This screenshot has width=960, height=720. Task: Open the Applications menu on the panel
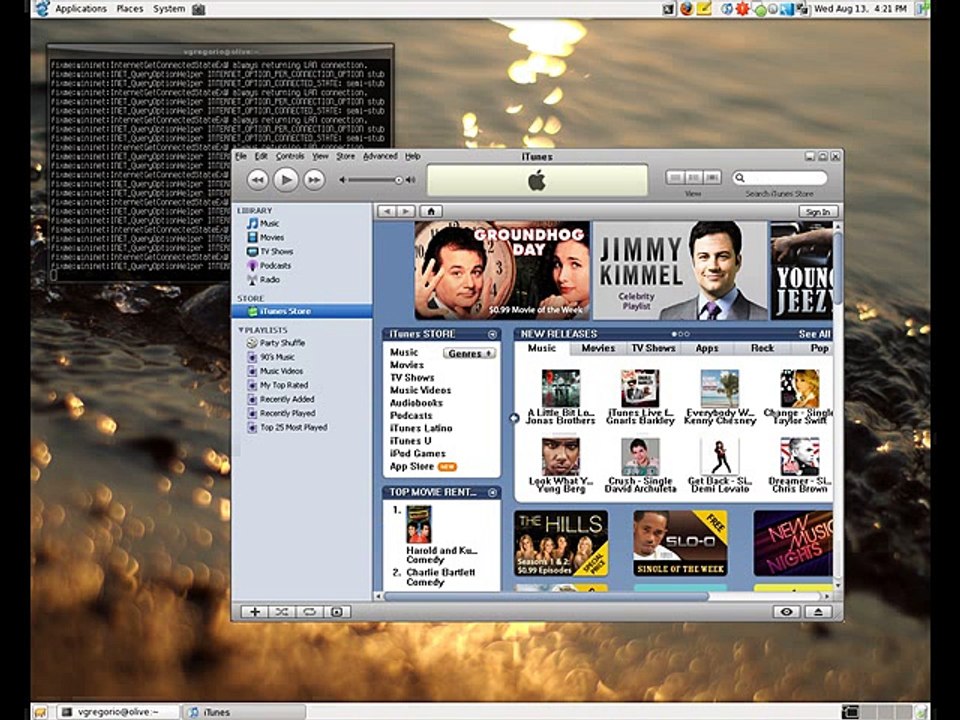(81, 9)
